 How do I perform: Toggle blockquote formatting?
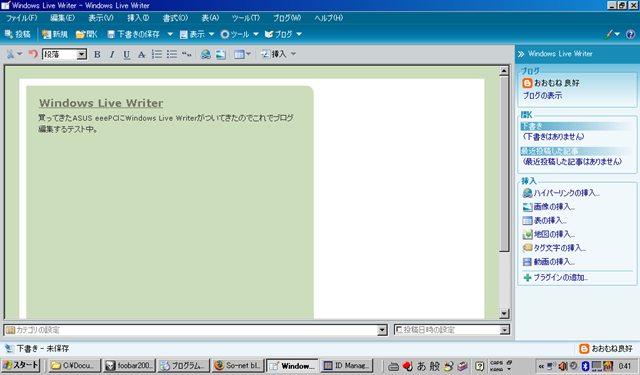point(187,54)
